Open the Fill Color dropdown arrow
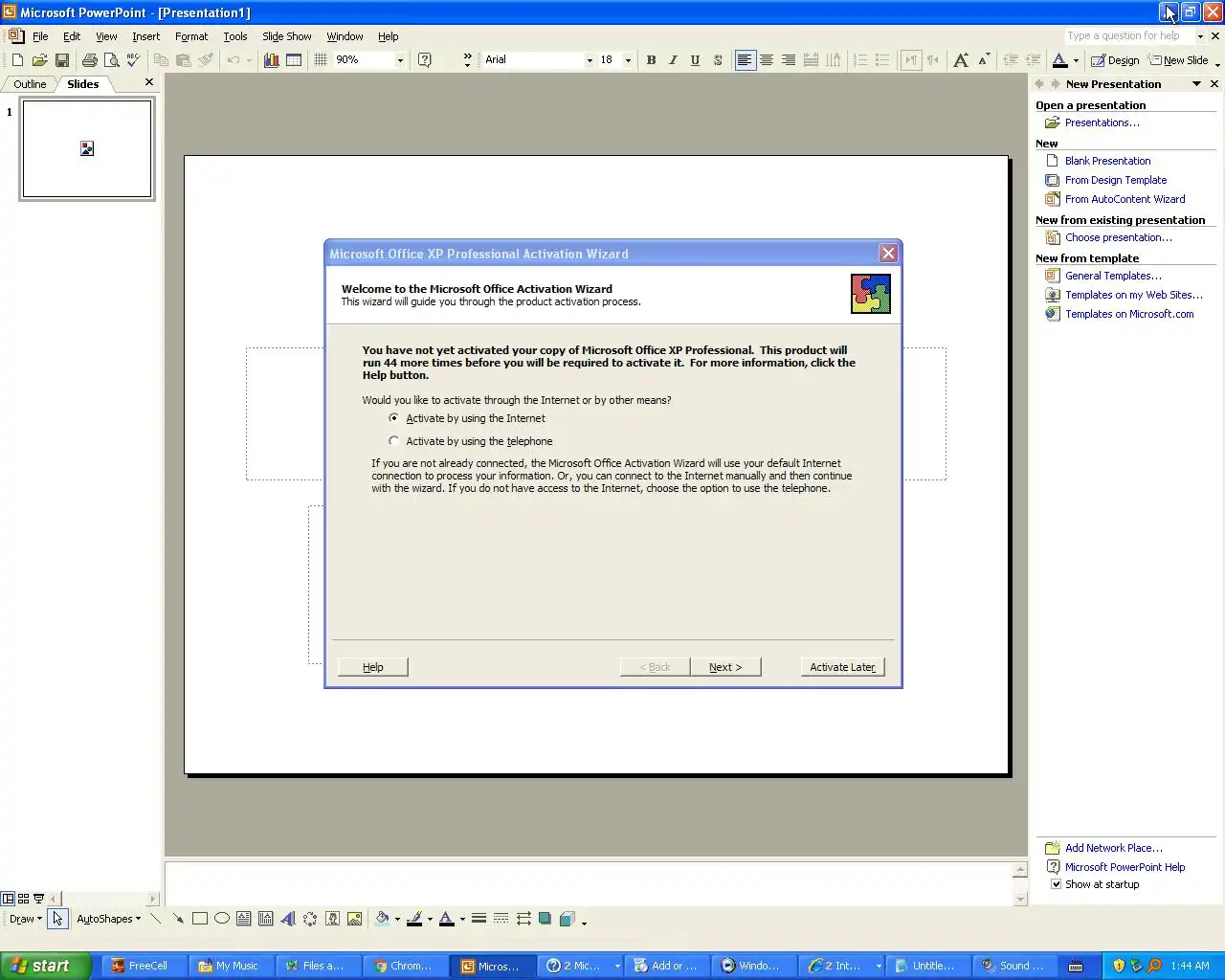This screenshot has height=980, width=1225. tap(397, 919)
